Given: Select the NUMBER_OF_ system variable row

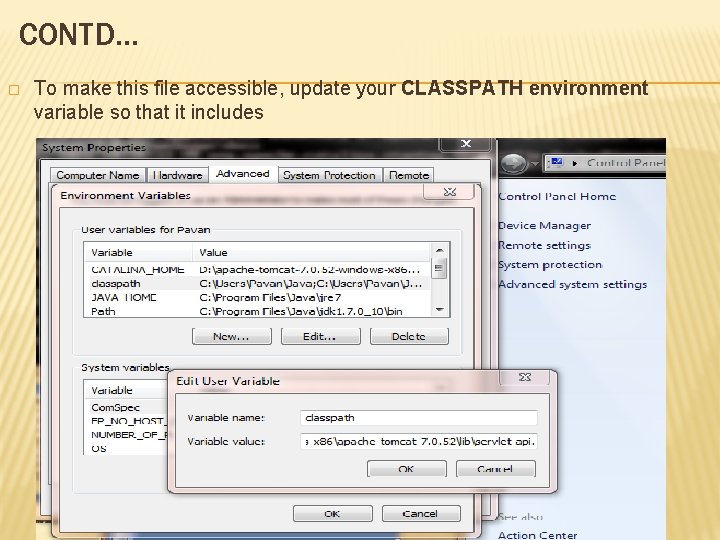Looking at the screenshot, I should pos(126,435).
